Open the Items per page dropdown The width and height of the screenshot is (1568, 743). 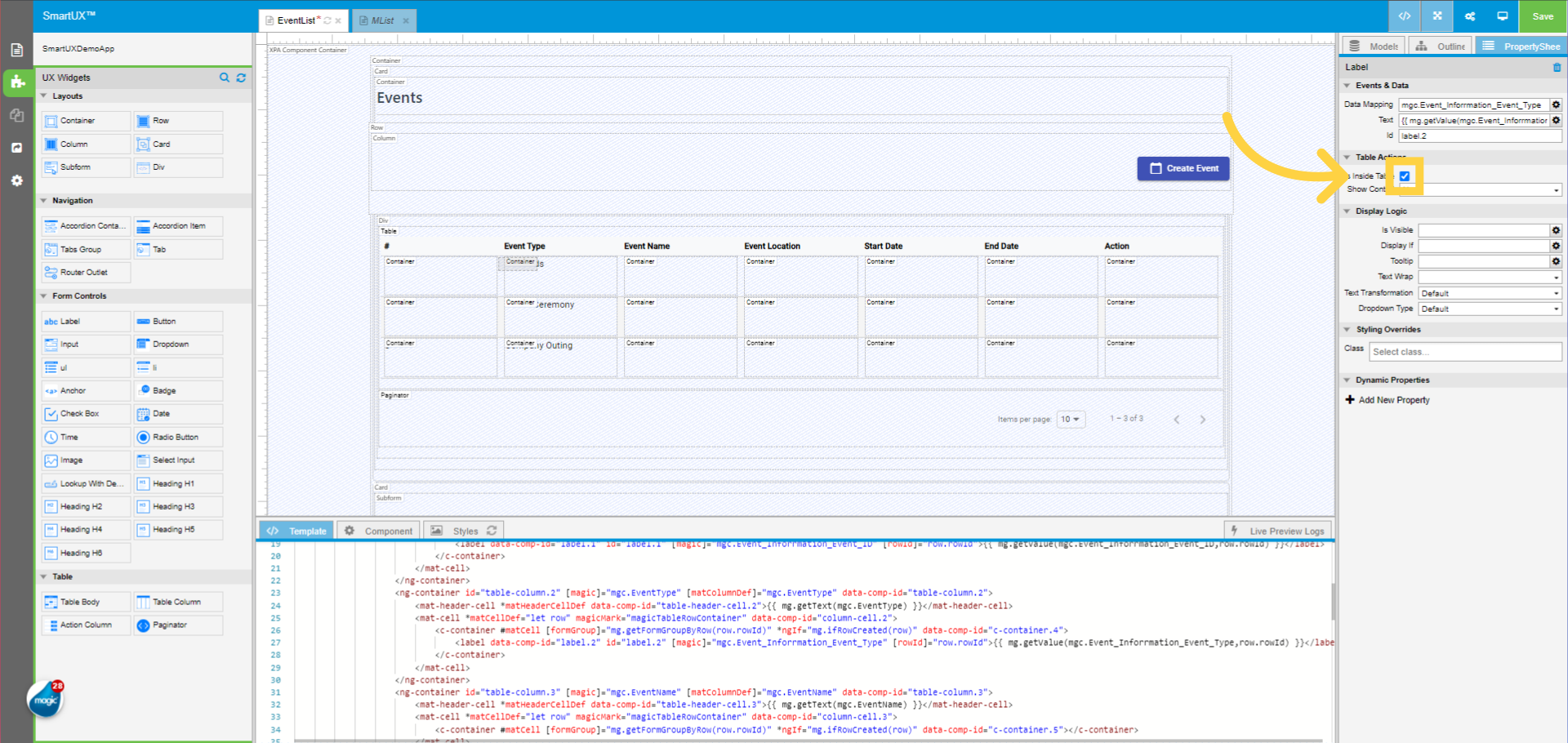(1070, 419)
